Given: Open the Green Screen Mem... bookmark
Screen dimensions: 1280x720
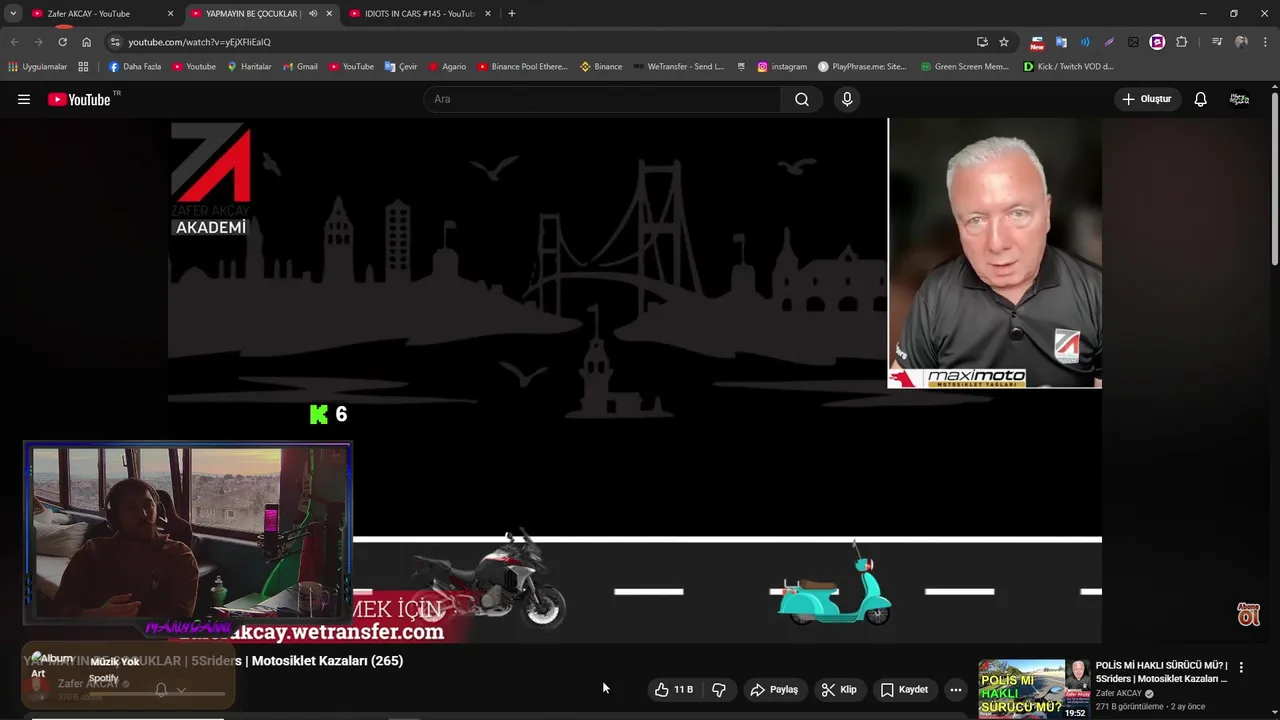Looking at the screenshot, I should (x=964, y=67).
